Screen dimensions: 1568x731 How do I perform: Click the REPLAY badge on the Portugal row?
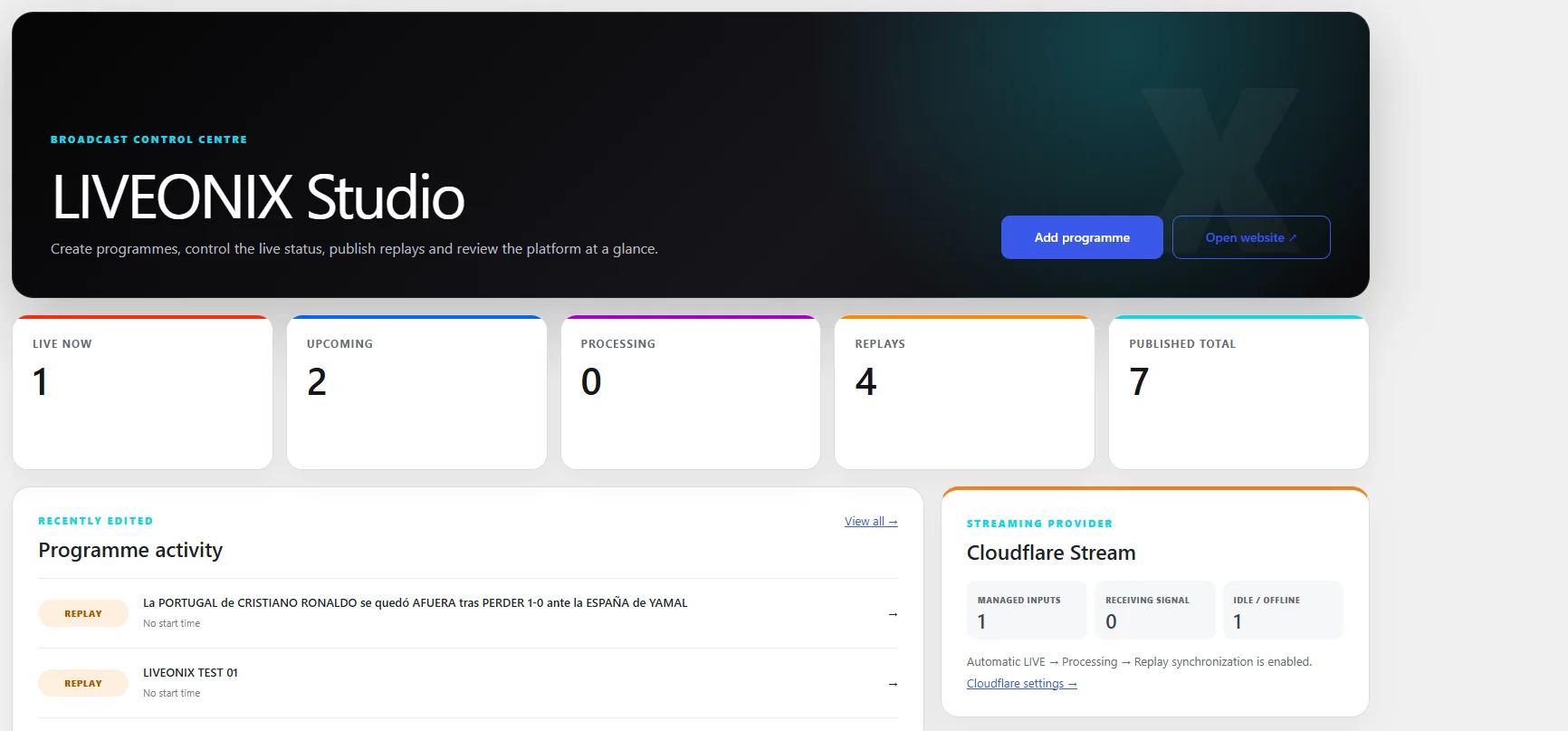coord(83,613)
